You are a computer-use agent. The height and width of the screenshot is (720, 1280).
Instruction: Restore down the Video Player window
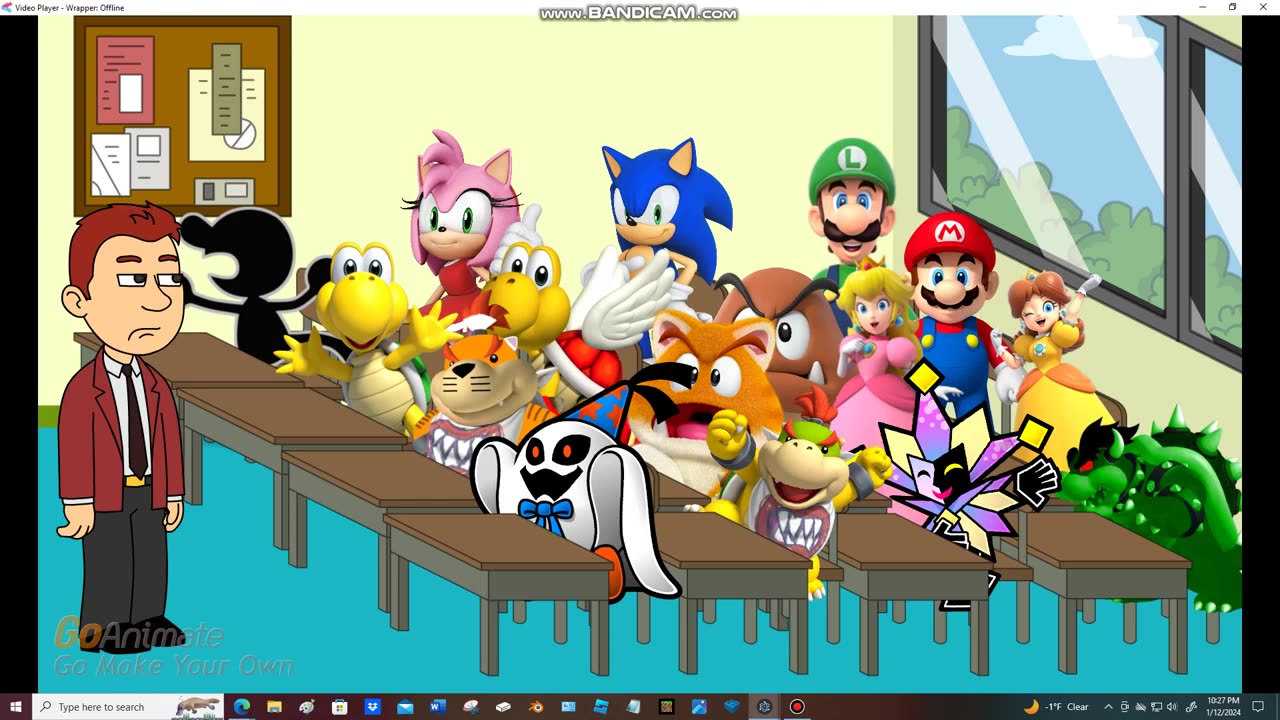1232,7
